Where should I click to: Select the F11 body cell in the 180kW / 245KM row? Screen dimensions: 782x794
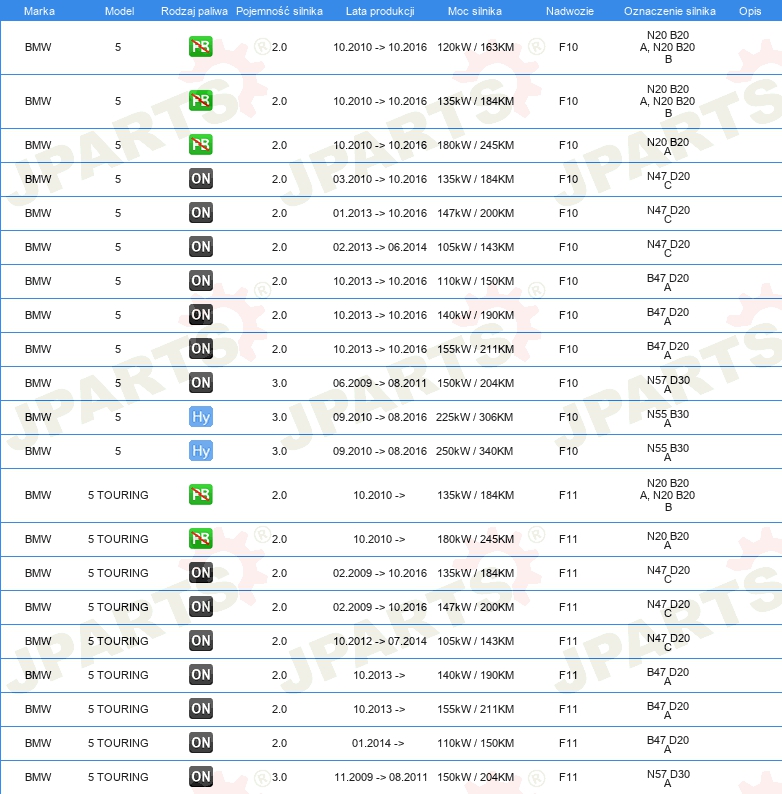click(x=568, y=539)
